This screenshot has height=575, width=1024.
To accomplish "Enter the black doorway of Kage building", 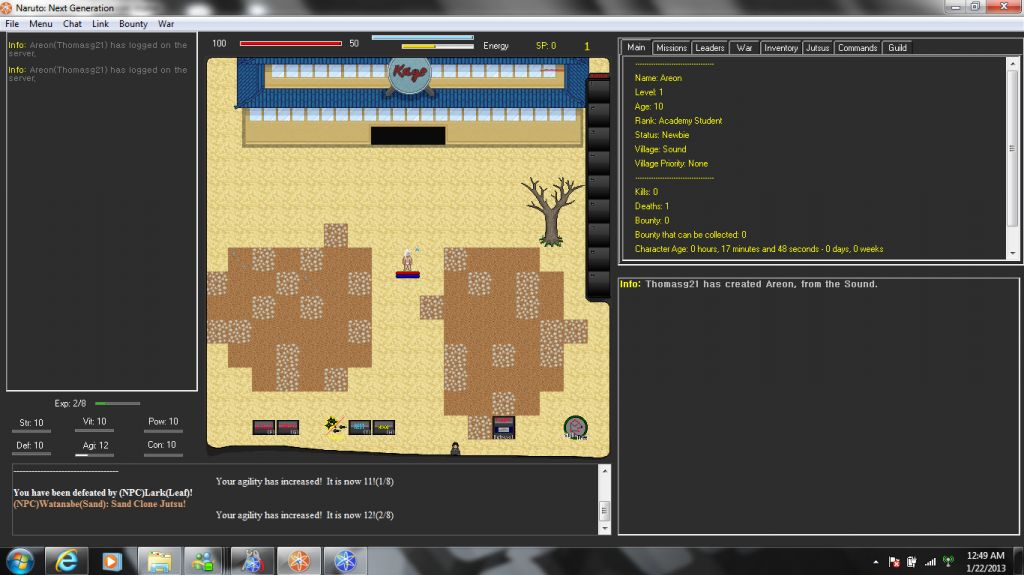I will [x=408, y=136].
